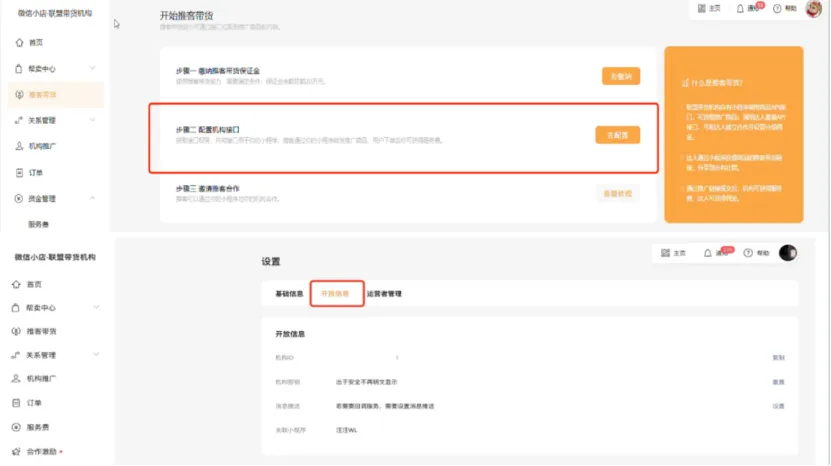Open 首页 home icon beside the 设置 page
The width and height of the screenshot is (831, 466).
16,285
